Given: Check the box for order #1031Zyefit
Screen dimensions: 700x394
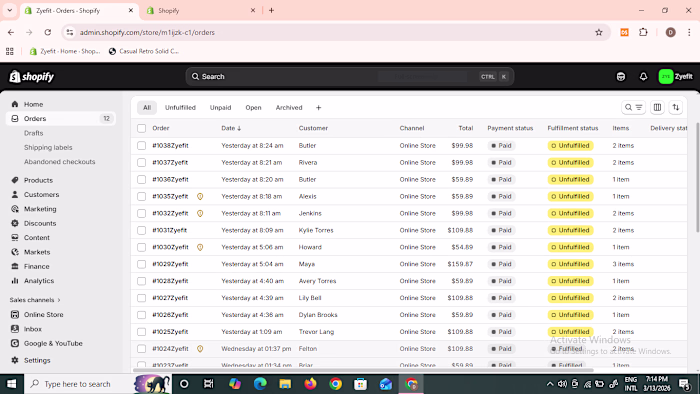Looking at the screenshot, I should (x=142, y=230).
